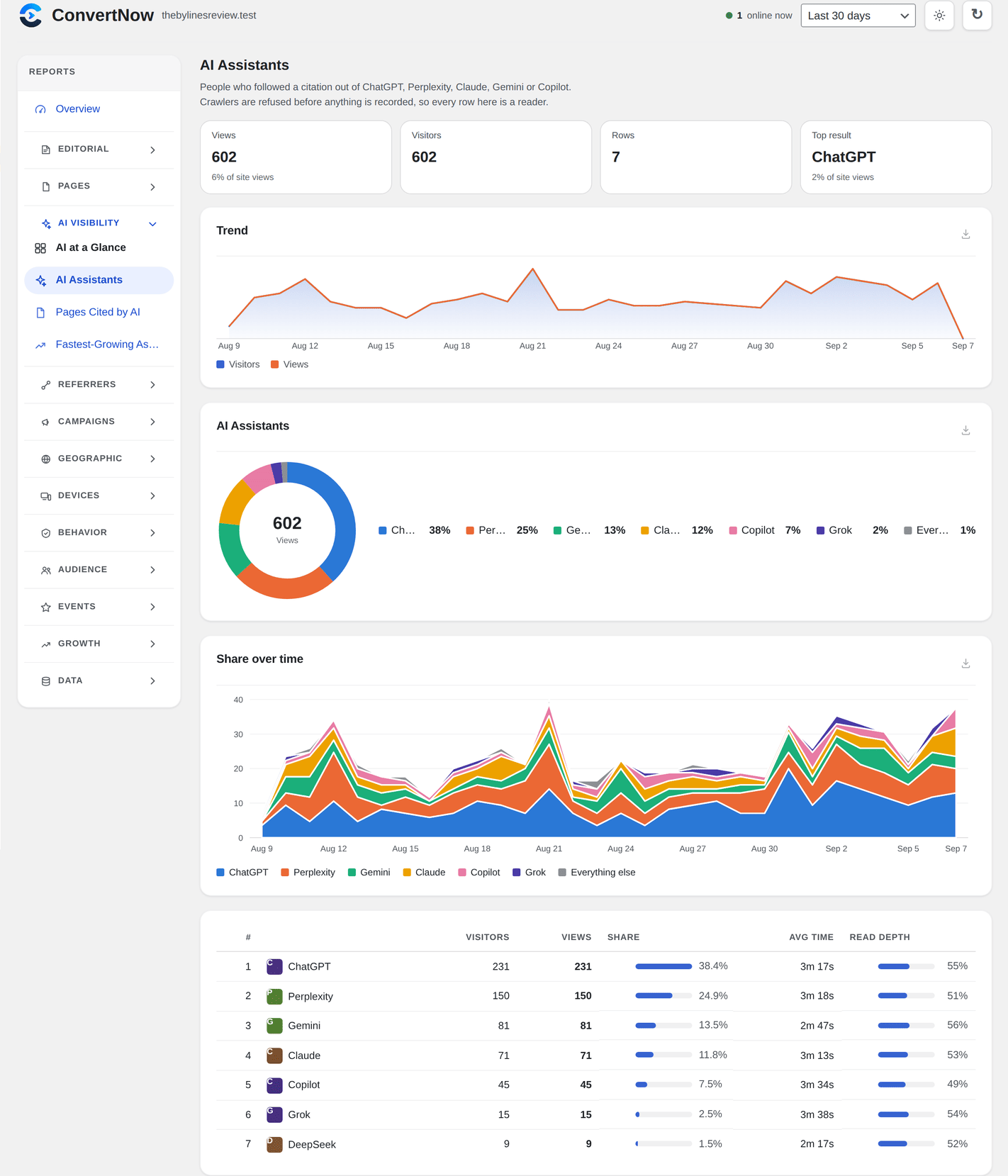
Task: Click the AI Visibility sparkle icon
Action: pos(46,223)
